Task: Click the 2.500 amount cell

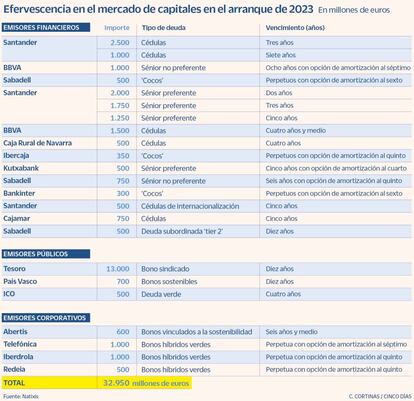Action: point(120,43)
